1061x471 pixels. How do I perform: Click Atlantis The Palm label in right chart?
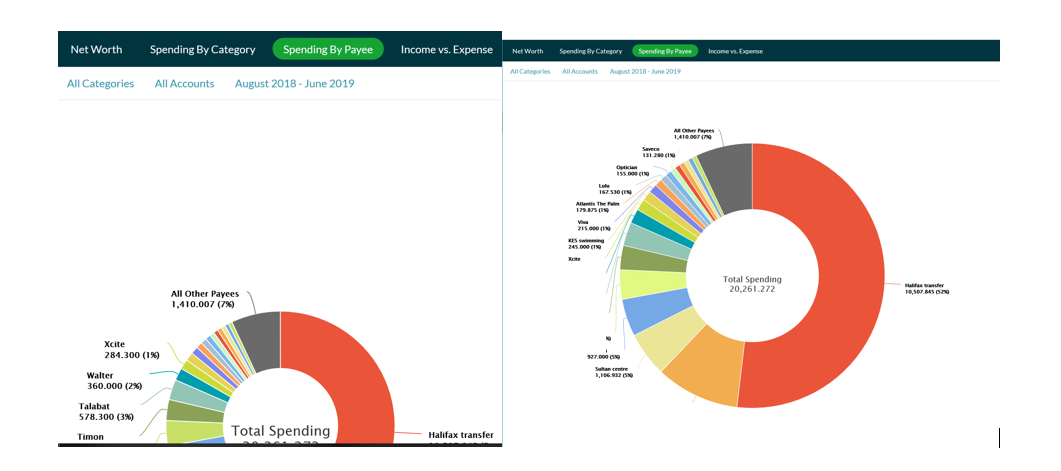point(595,206)
